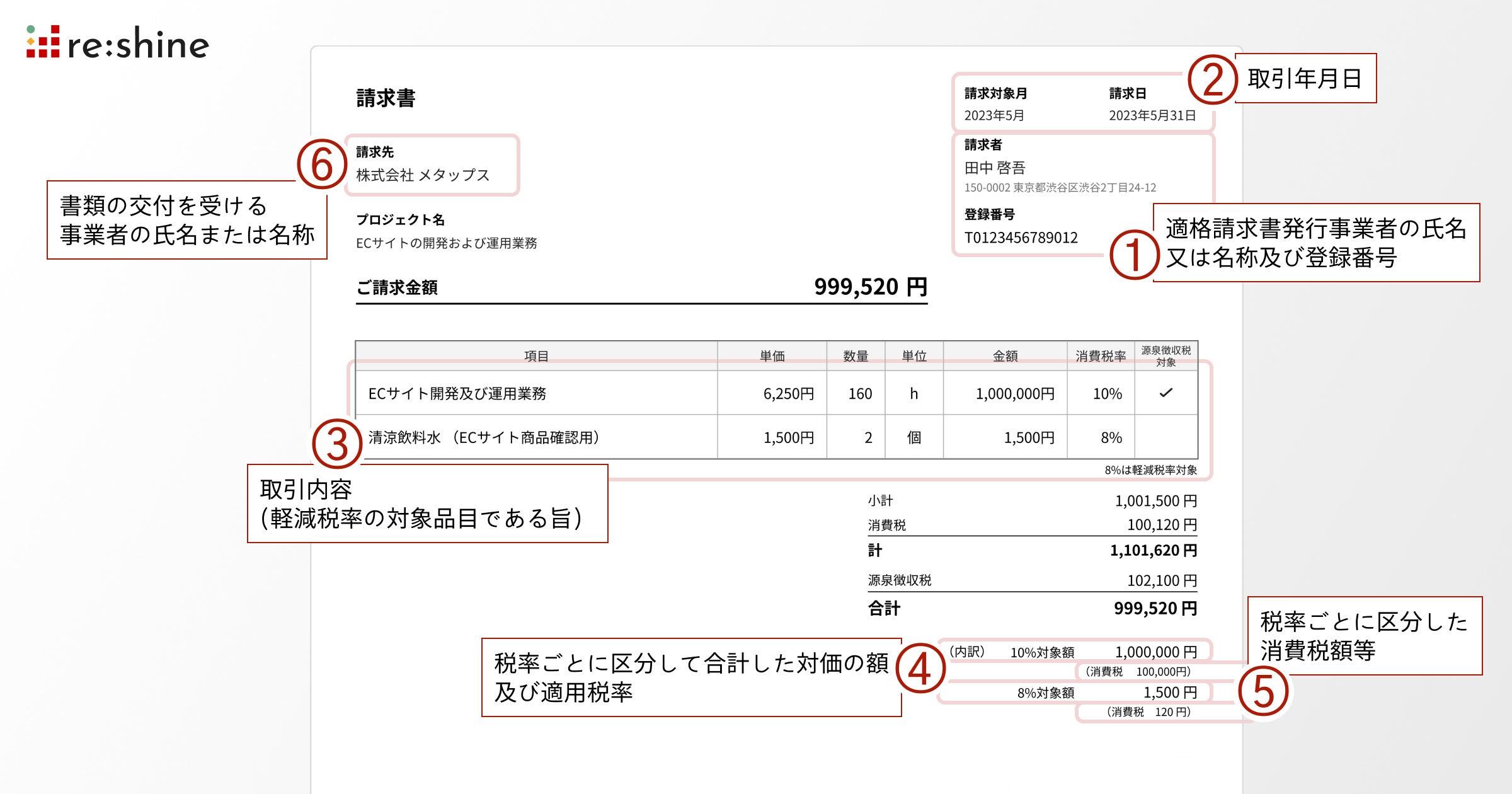The width and height of the screenshot is (1512, 794).
Task: Click the circled number 1 marker
Action: click(x=1134, y=255)
